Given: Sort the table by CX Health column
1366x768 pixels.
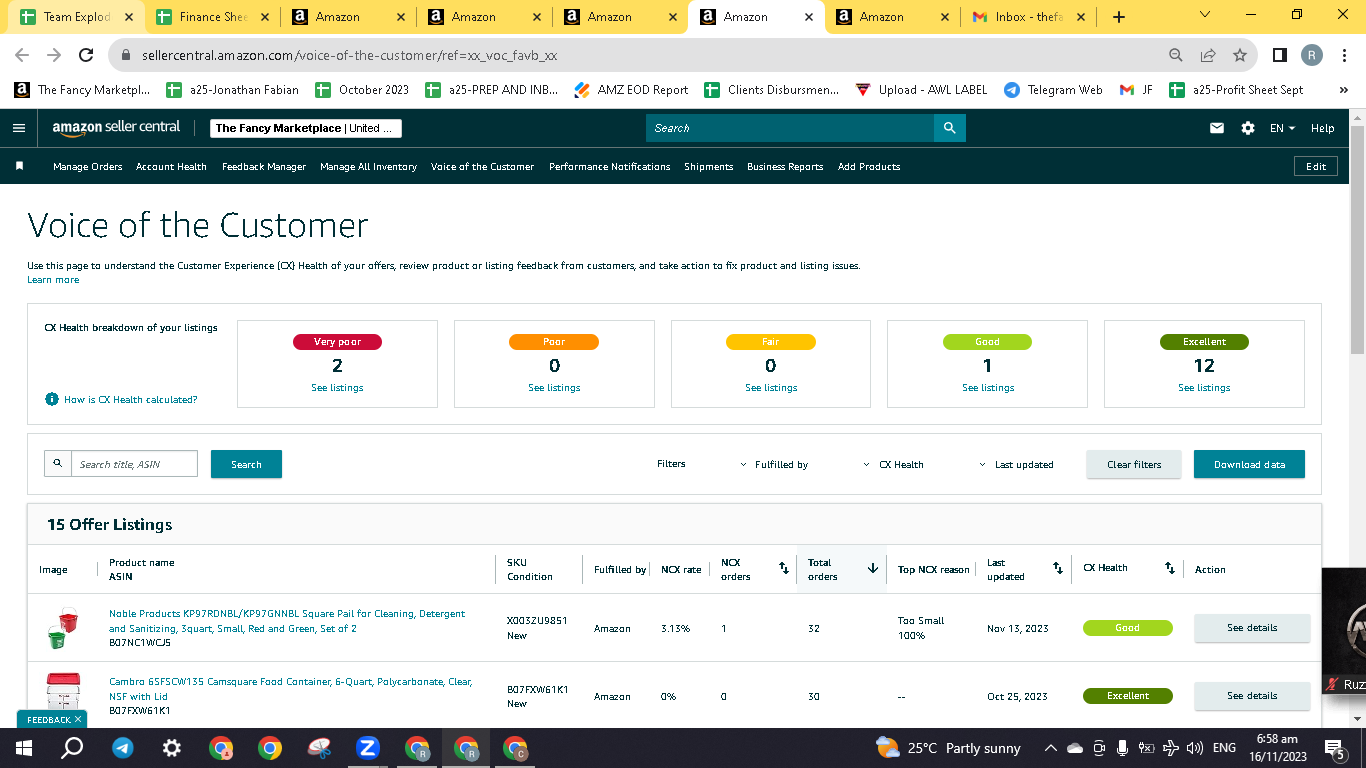Looking at the screenshot, I should click(x=1169, y=568).
